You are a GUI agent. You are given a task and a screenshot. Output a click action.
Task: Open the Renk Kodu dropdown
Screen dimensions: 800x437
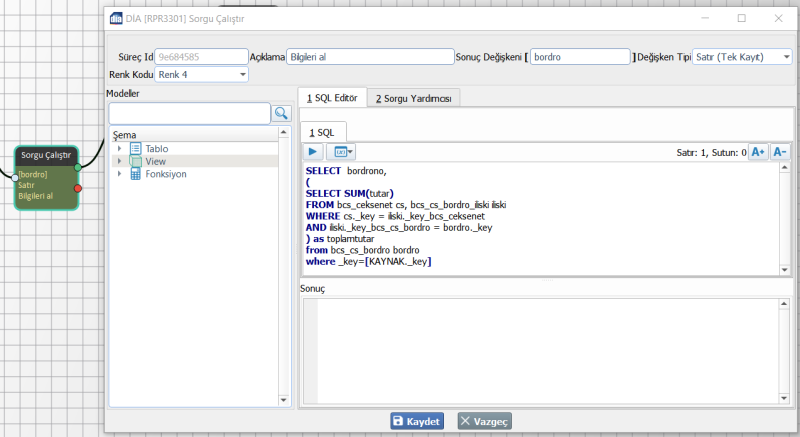click(x=243, y=75)
